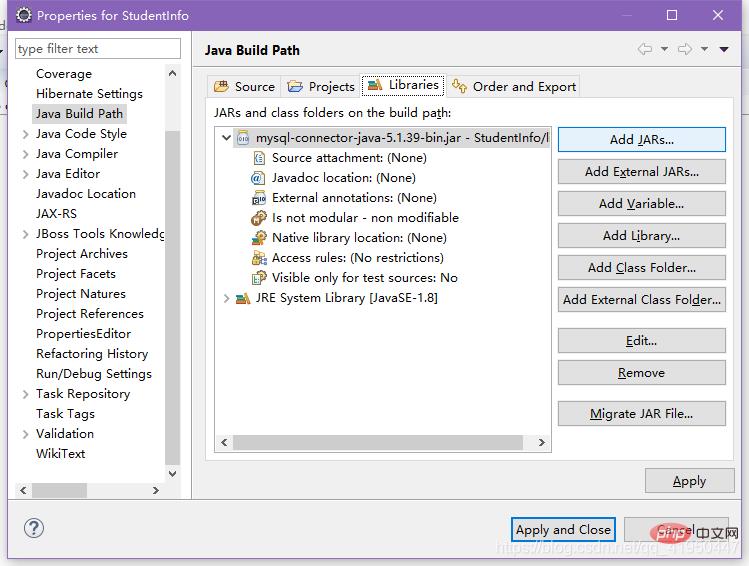
Task: Switch to the Projects tab
Action: [321, 86]
